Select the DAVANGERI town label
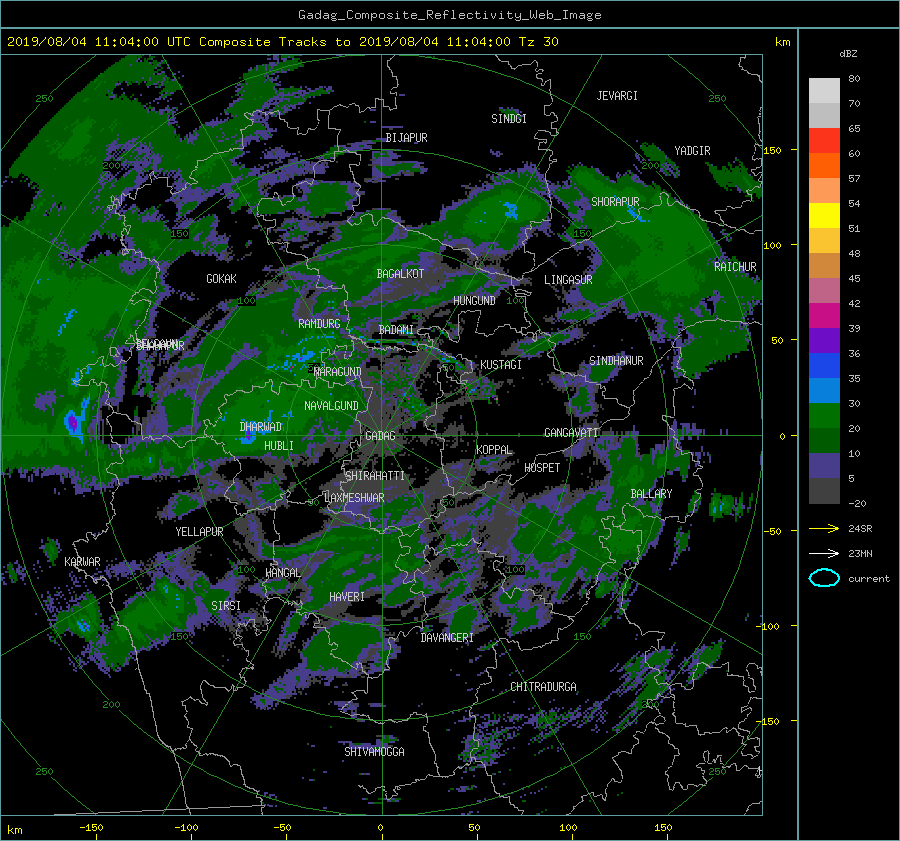 coord(447,637)
